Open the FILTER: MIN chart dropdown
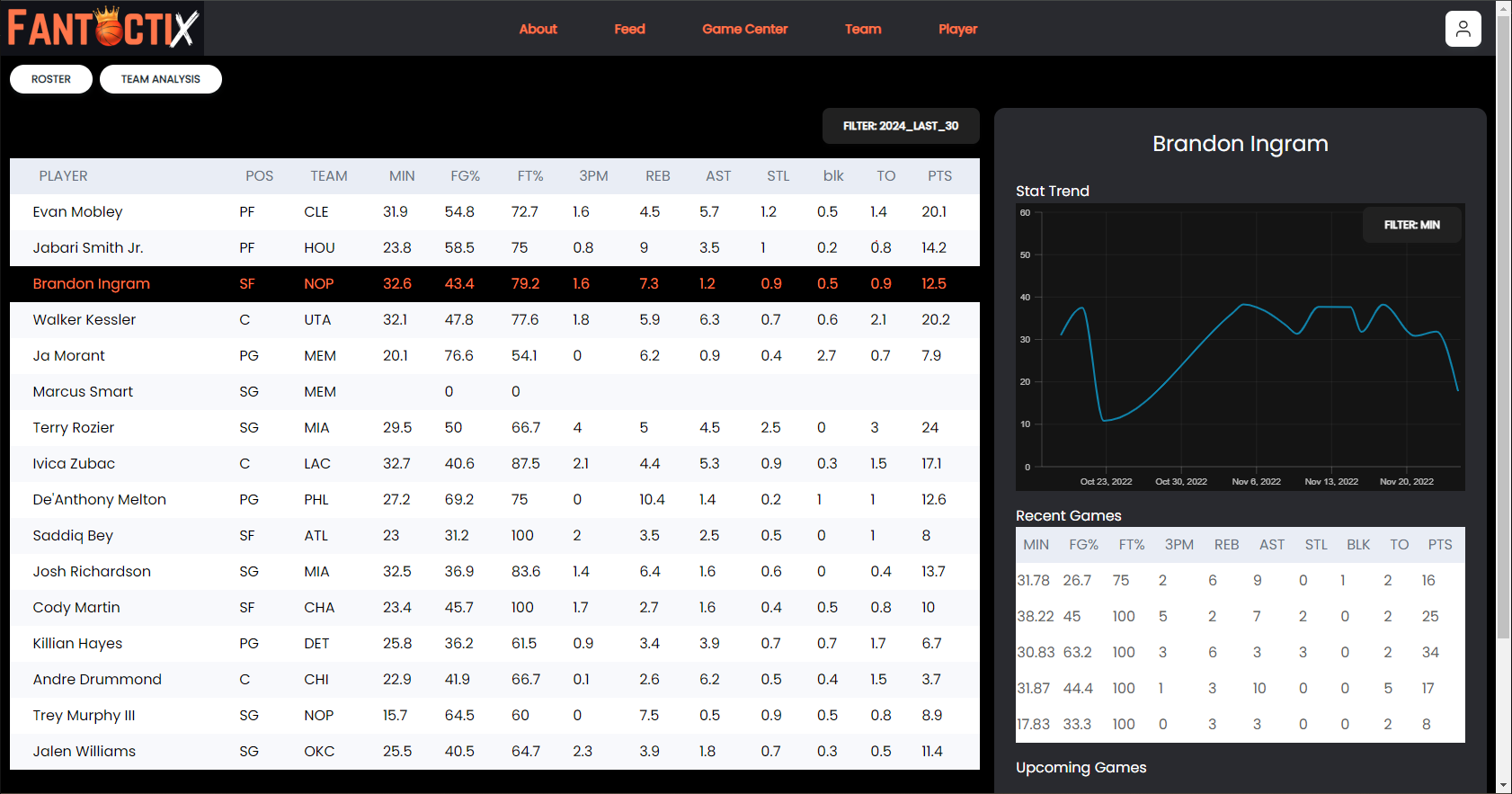Viewport: 1512px width, 794px height. click(1411, 225)
